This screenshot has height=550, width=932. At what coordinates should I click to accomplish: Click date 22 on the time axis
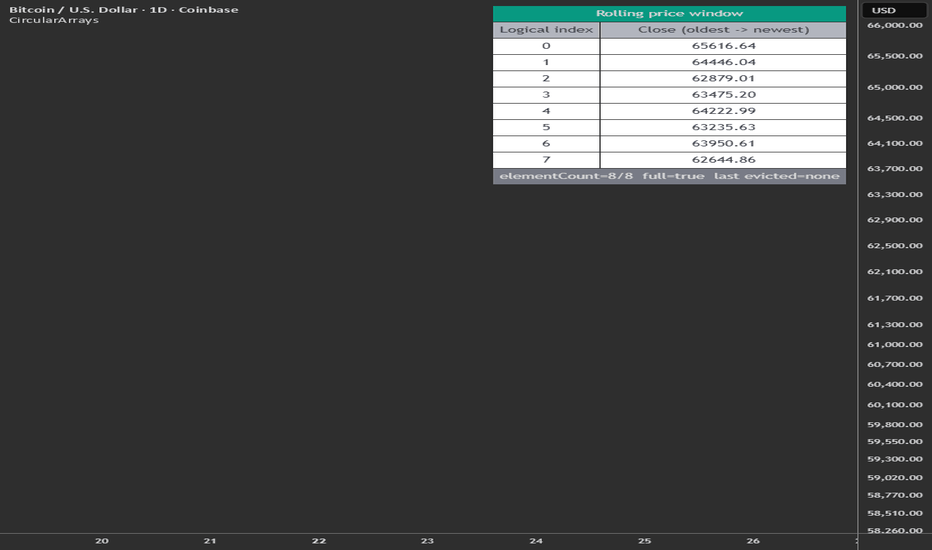[319, 541]
